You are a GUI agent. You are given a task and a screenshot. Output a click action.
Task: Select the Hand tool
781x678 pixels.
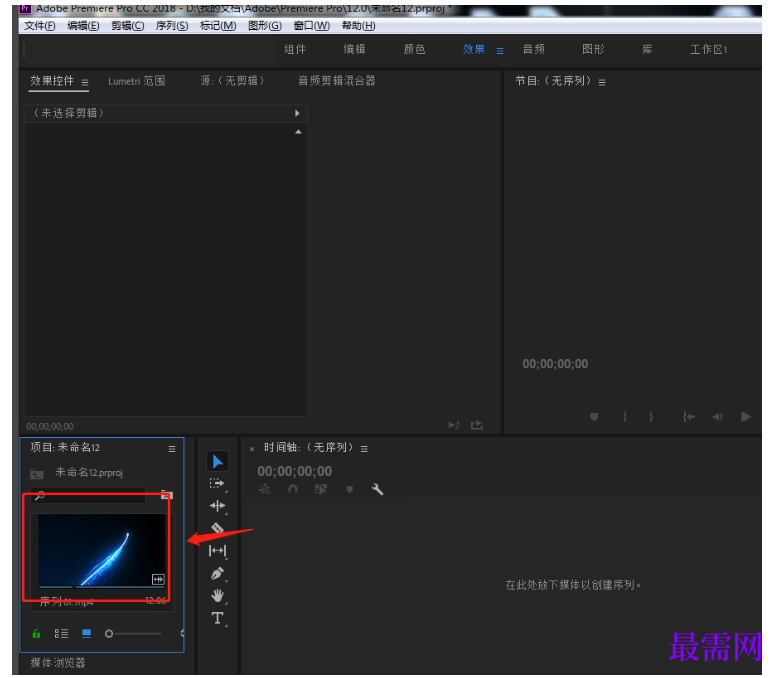(x=218, y=595)
